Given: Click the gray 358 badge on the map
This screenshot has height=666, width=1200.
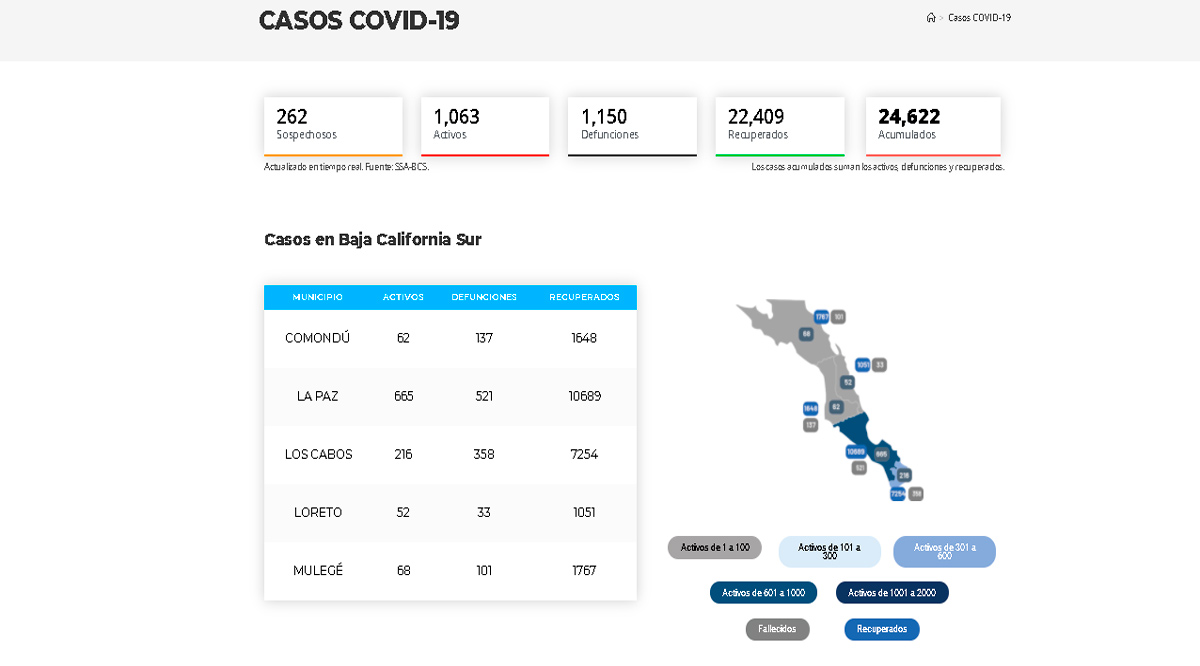Looking at the screenshot, I should 916,494.
